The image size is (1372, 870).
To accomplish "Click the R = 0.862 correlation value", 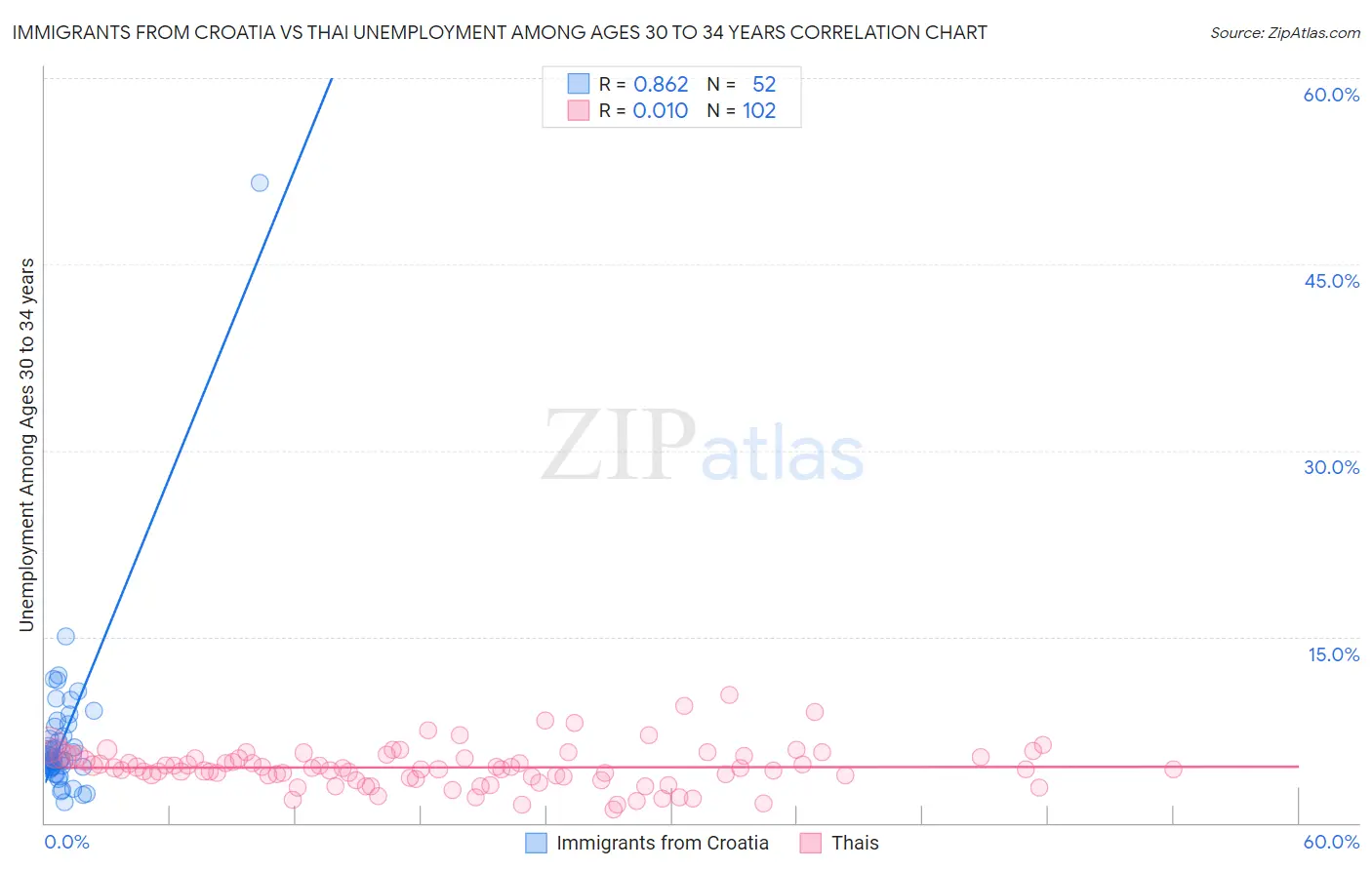I will [x=644, y=84].
